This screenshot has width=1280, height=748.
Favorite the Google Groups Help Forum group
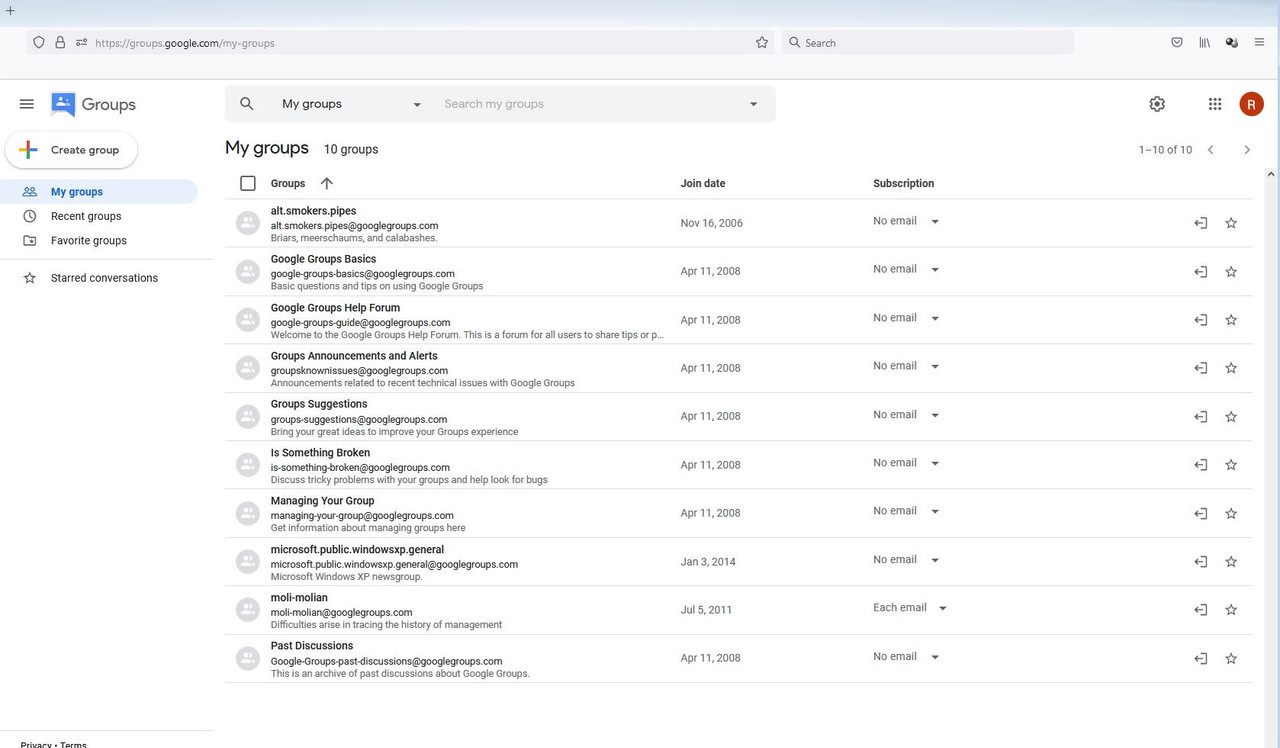pyautogui.click(x=1231, y=320)
